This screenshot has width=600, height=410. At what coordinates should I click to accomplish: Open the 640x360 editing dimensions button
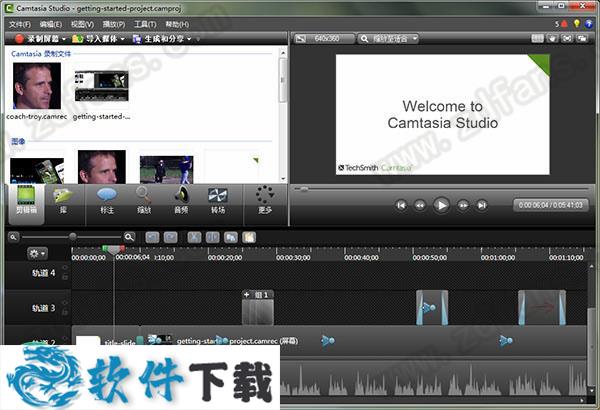[x=324, y=39]
